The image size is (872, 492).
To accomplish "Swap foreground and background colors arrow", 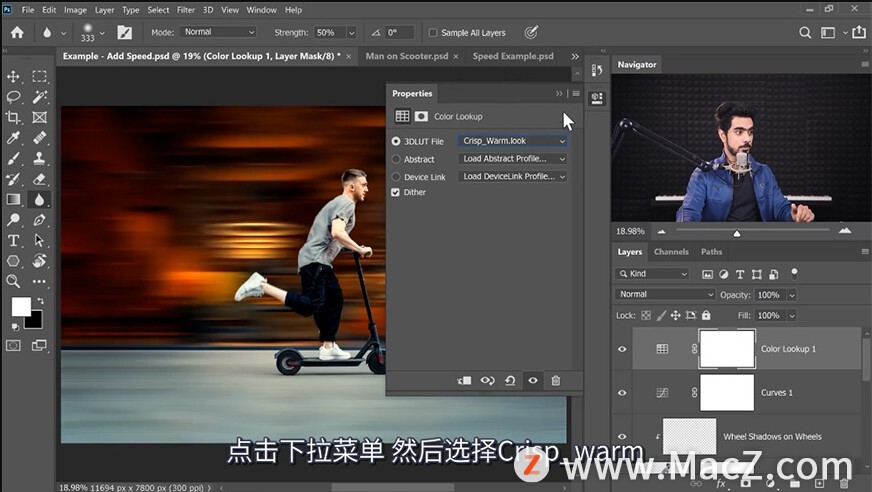I will coord(40,301).
